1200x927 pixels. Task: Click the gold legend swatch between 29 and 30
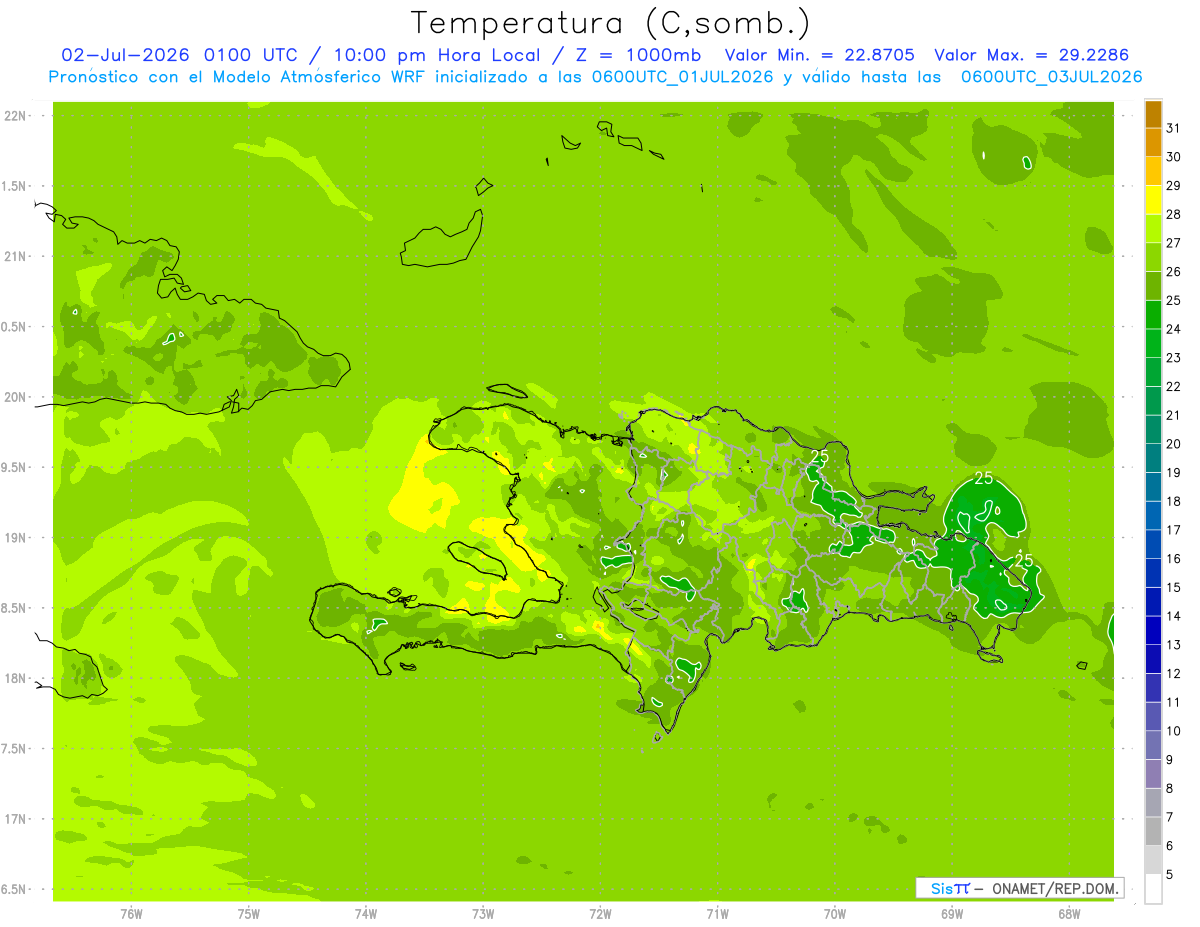tap(1153, 172)
